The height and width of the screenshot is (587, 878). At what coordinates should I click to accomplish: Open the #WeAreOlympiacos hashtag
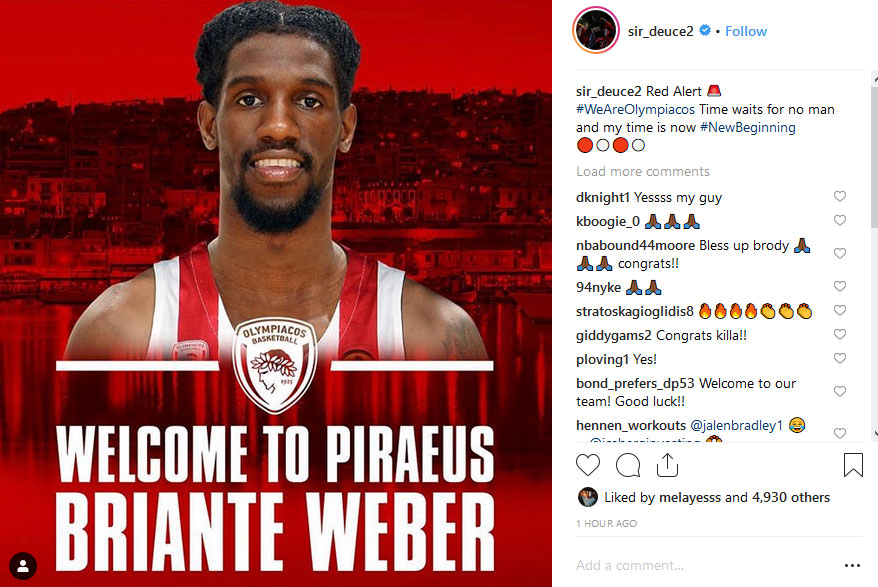point(636,109)
